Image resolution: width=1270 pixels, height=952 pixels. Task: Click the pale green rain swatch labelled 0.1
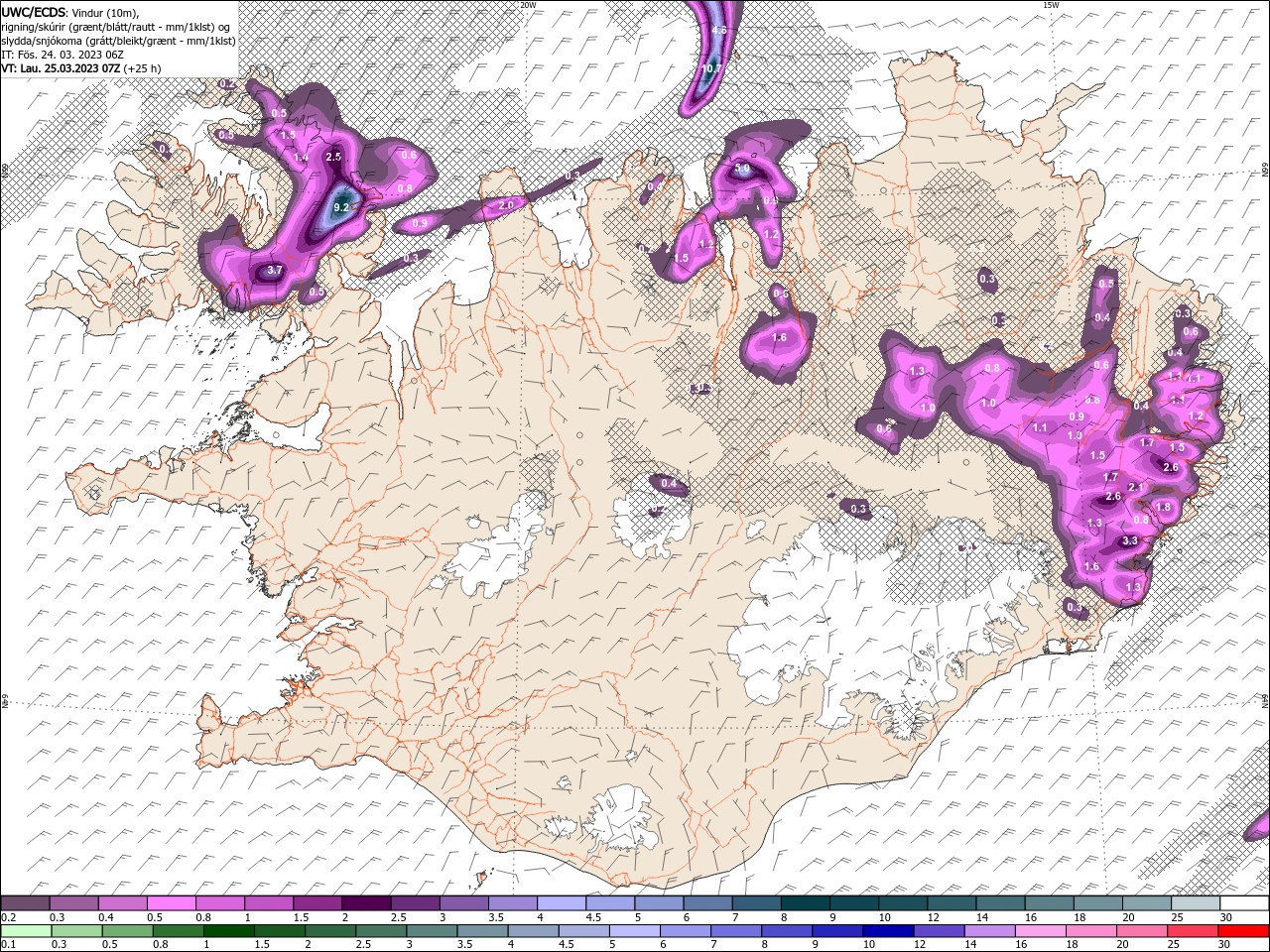tap(26, 931)
